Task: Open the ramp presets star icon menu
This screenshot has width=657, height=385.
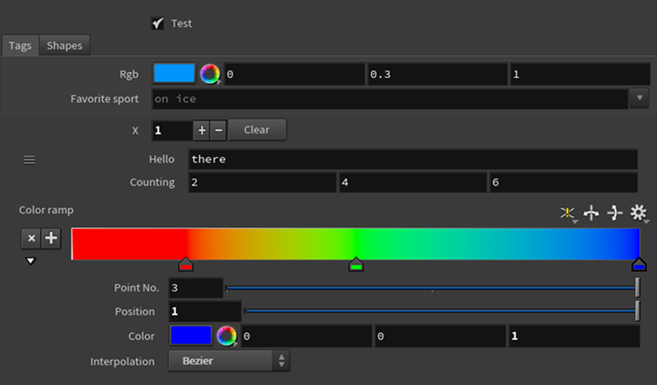Action: click(x=568, y=213)
